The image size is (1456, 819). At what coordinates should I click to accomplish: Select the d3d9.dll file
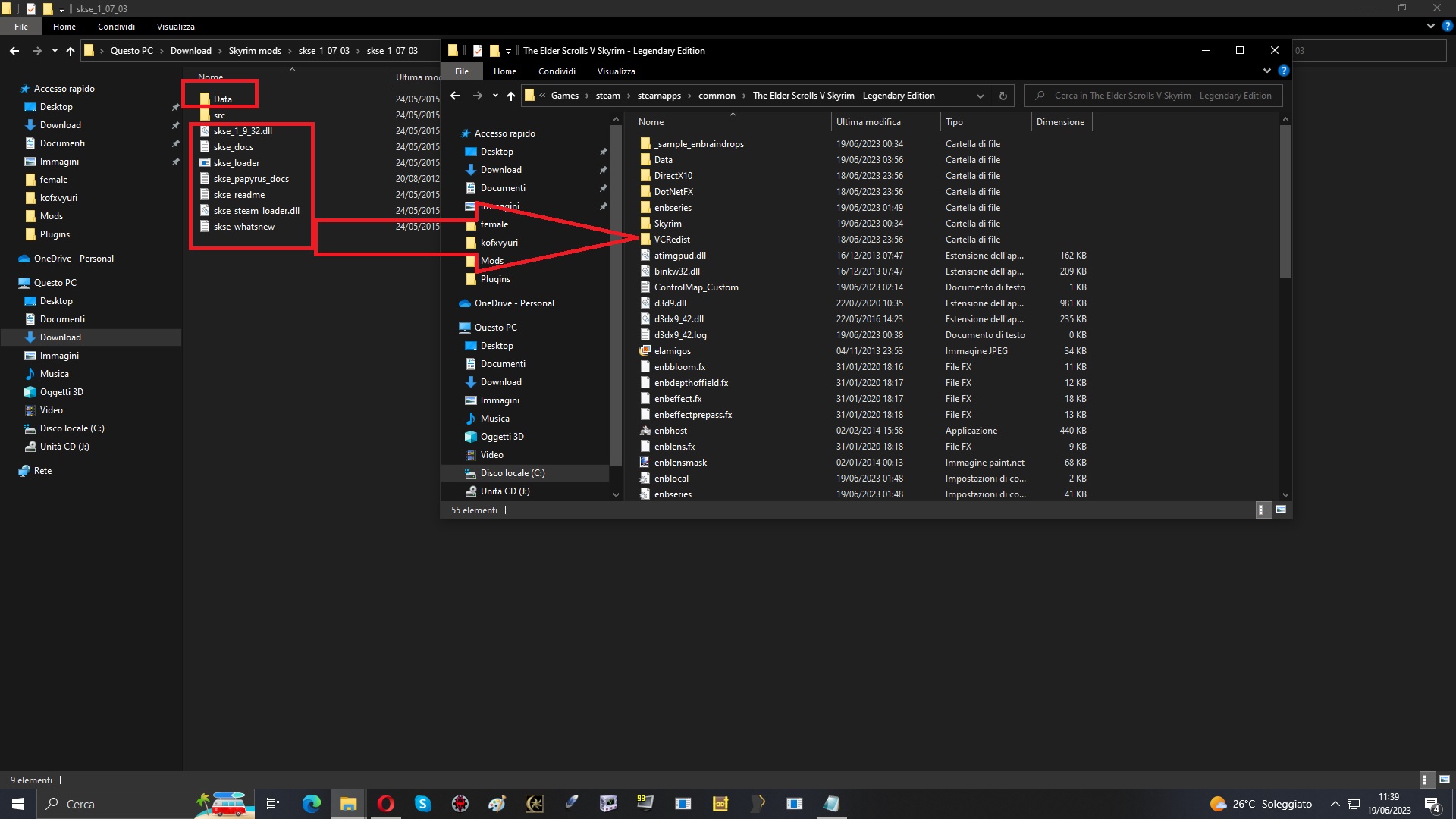point(670,303)
